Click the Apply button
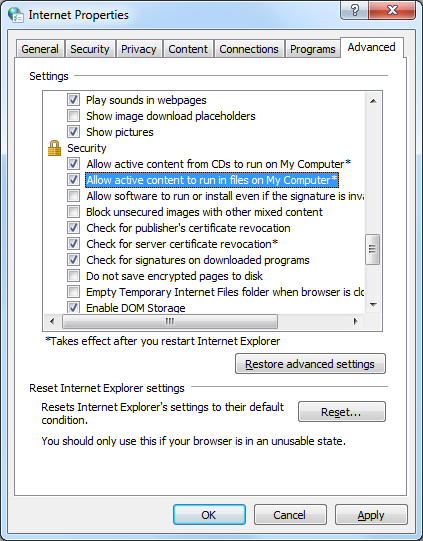Viewport: 423px width, 541px height. pyautogui.click(x=371, y=515)
